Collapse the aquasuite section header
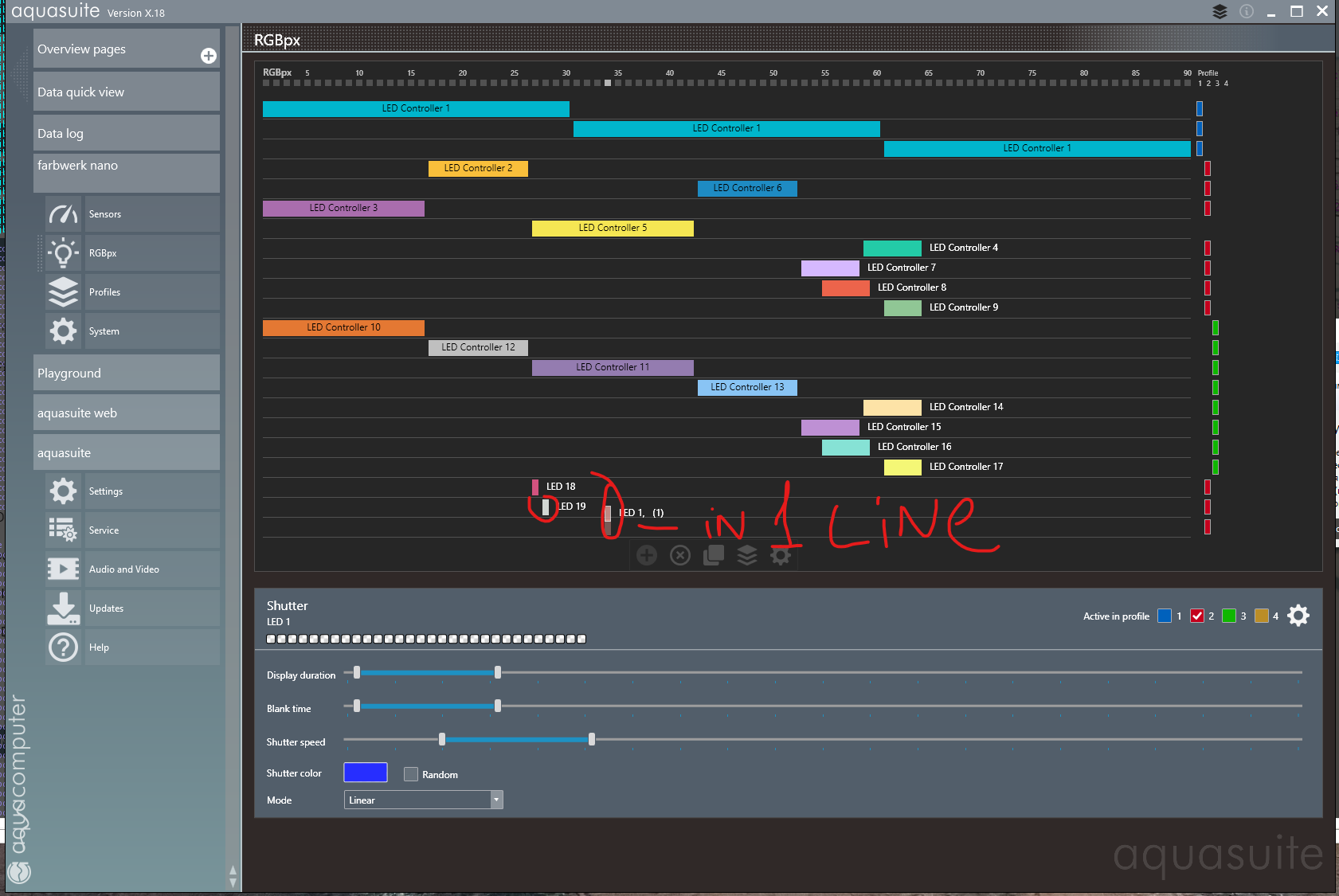Viewport: 1339px width, 896px height. (x=127, y=452)
